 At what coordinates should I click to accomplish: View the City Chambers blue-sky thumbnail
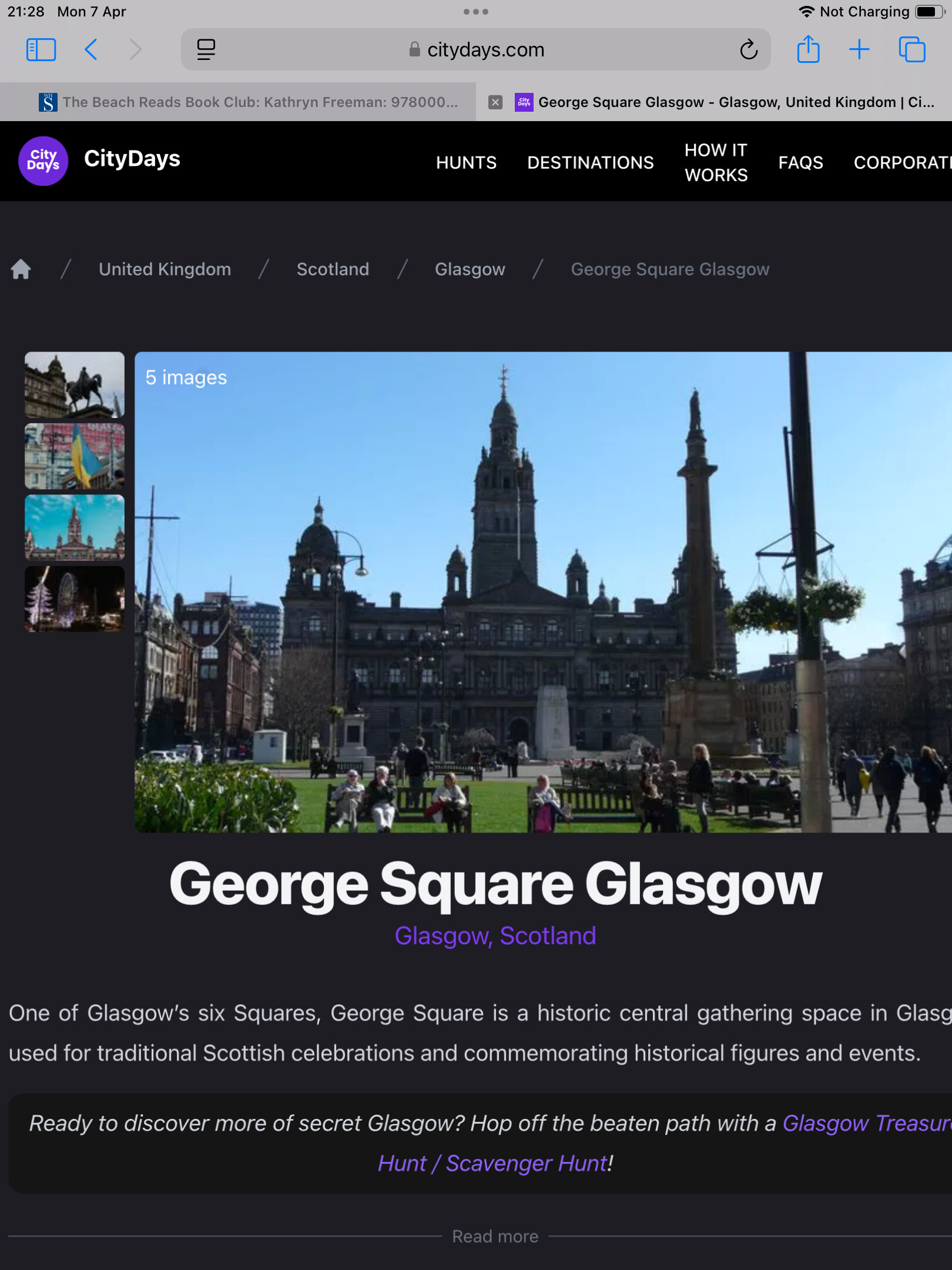pyautogui.click(x=75, y=527)
